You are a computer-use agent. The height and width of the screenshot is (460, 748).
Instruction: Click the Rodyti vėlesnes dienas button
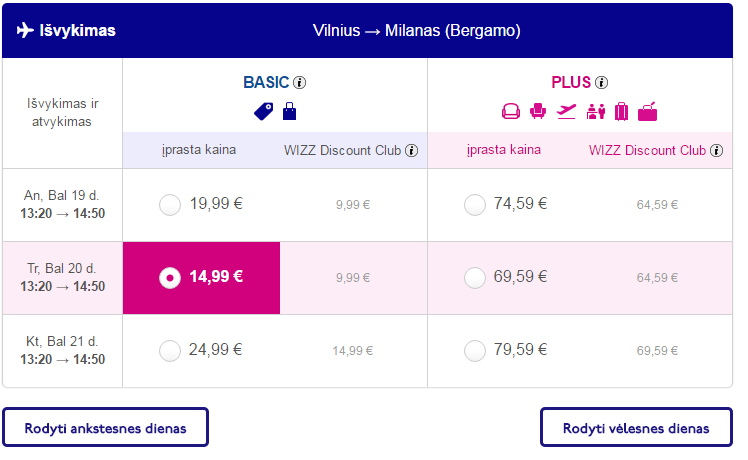tap(636, 428)
